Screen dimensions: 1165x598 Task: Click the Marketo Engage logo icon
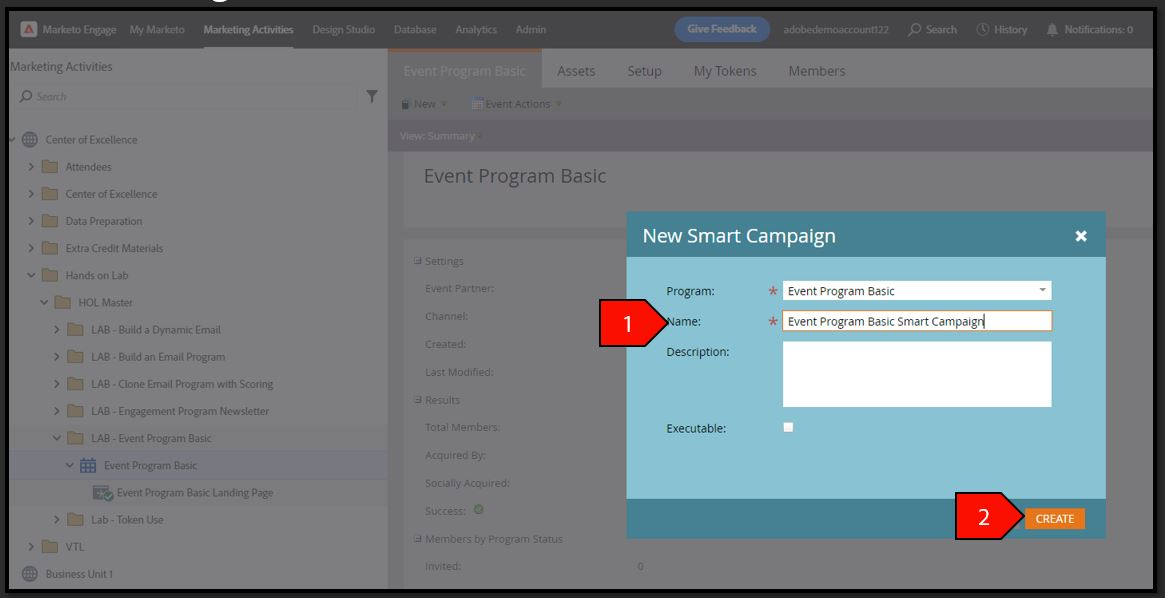[28, 30]
